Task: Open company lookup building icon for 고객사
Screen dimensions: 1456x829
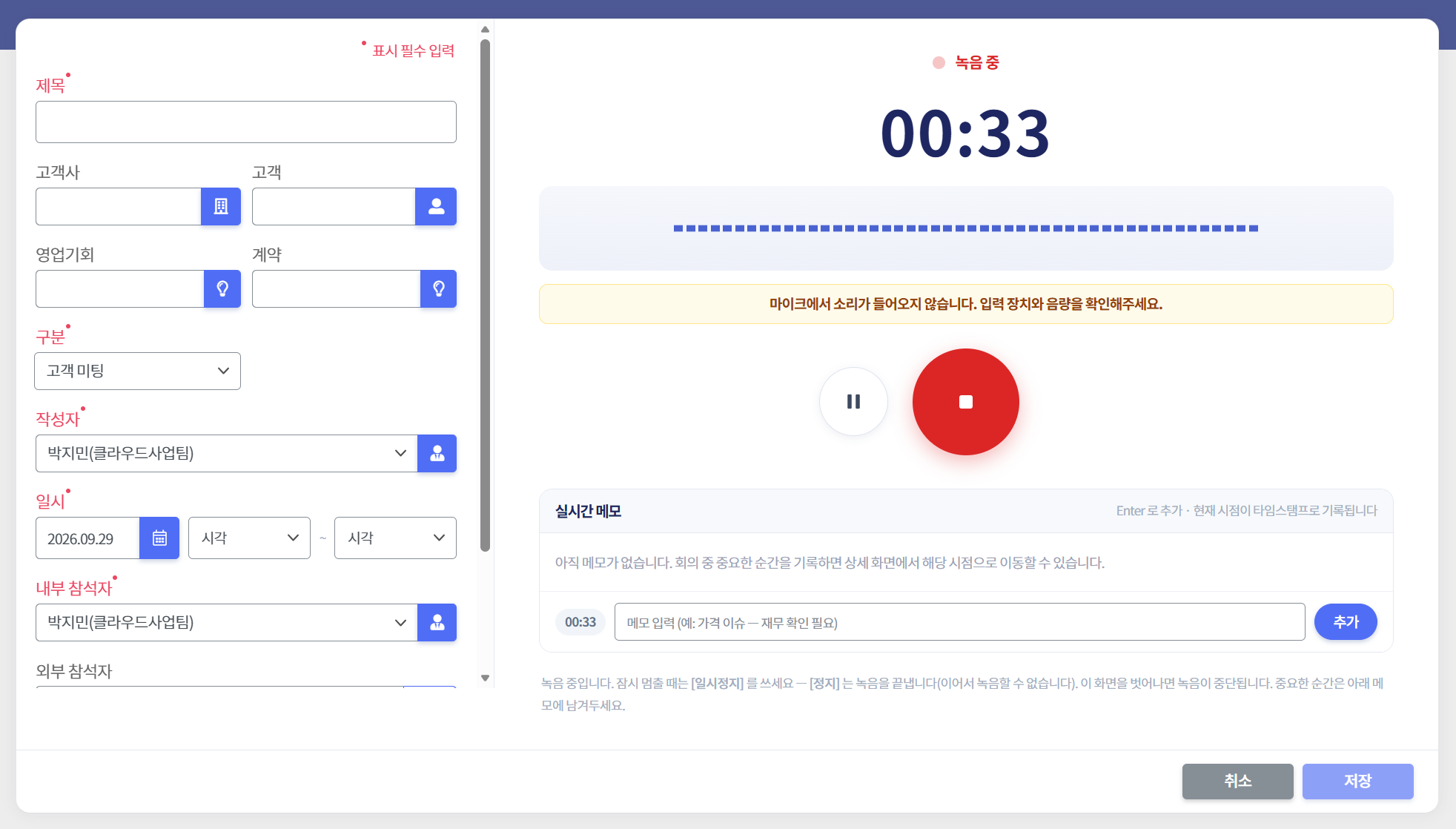Action: pos(221,206)
